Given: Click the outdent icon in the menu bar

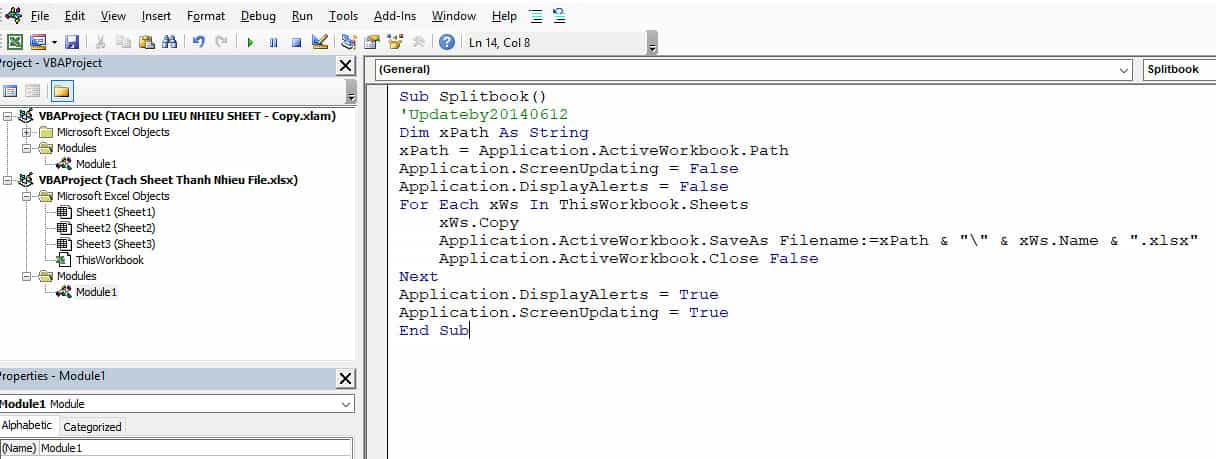Looking at the screenshot, I should 558,16.
